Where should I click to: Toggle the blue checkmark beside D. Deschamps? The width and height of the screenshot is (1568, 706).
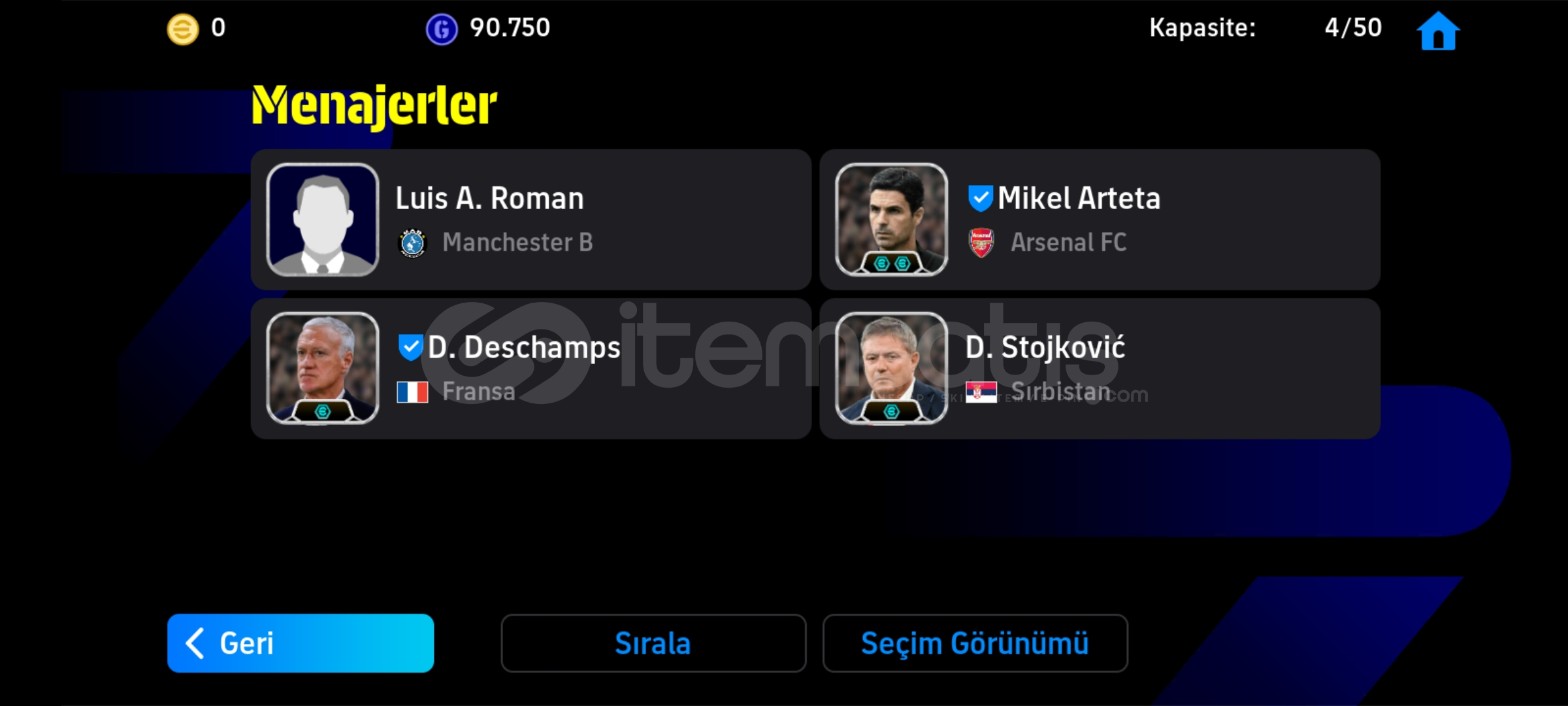tap(410, 347)
